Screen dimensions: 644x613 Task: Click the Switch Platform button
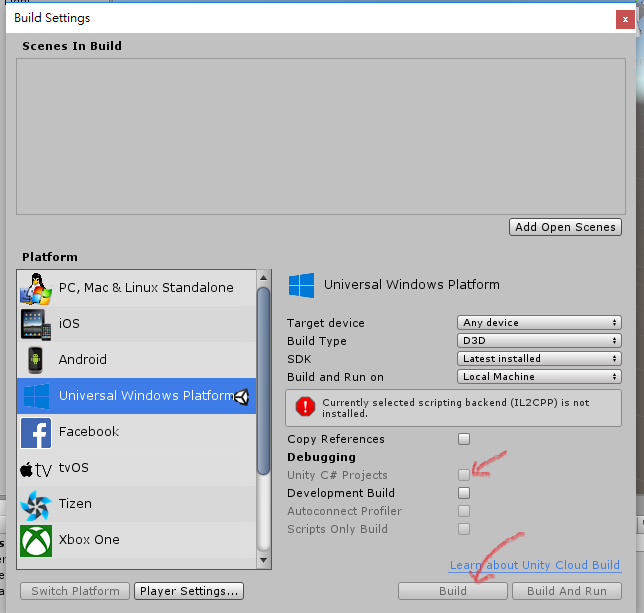[x=75, y=591]
